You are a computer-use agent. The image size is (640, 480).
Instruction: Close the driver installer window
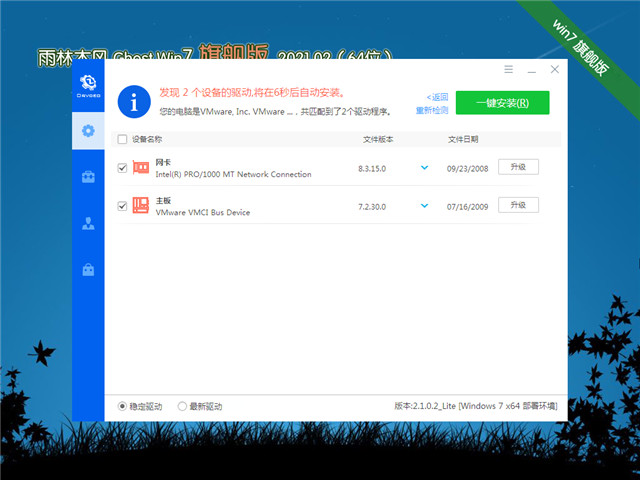point(554,69)
